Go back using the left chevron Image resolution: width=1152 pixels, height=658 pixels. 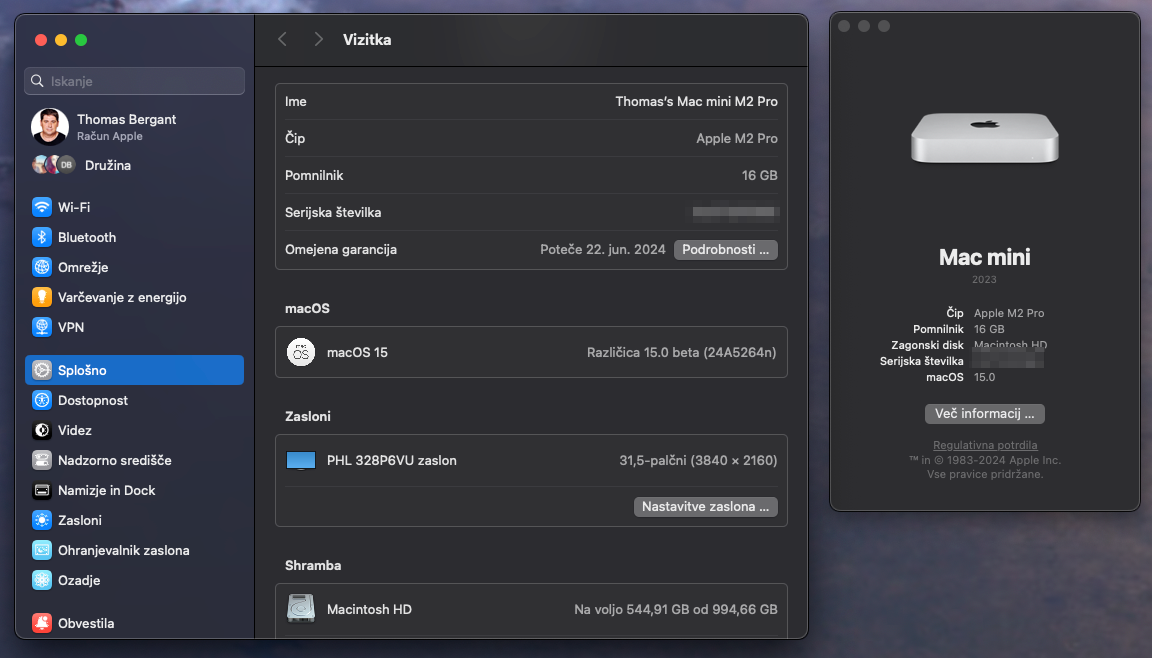tap(282, 39)
